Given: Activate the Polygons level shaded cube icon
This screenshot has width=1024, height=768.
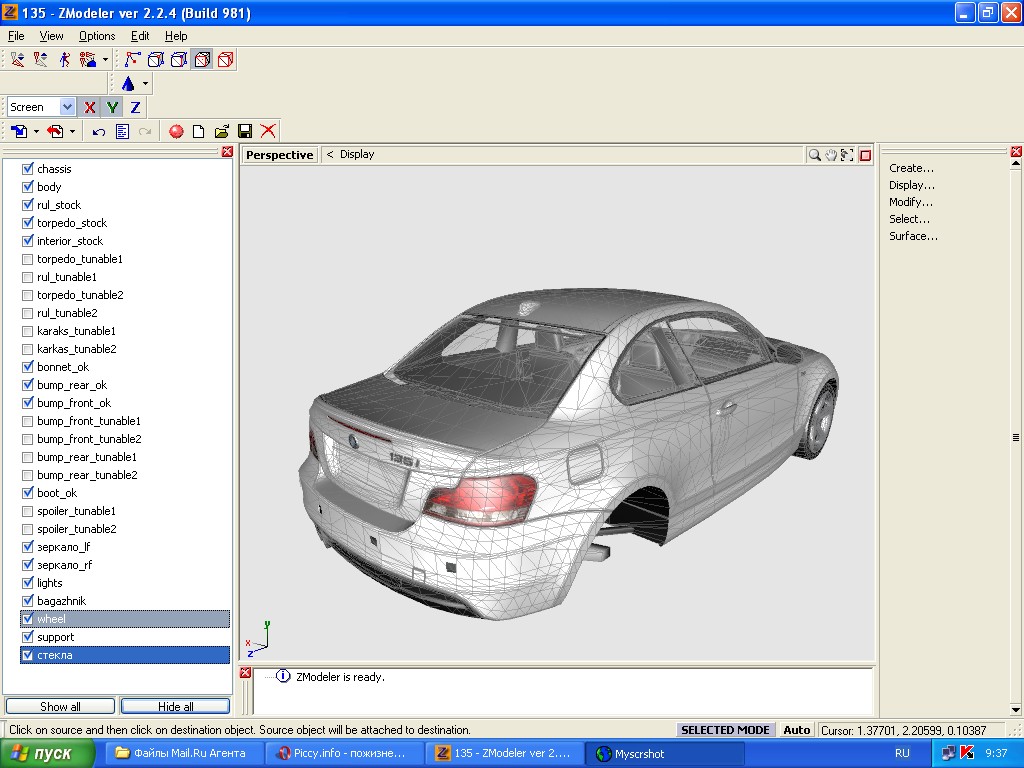Looking at the screenshot, I should click(202, 59).
